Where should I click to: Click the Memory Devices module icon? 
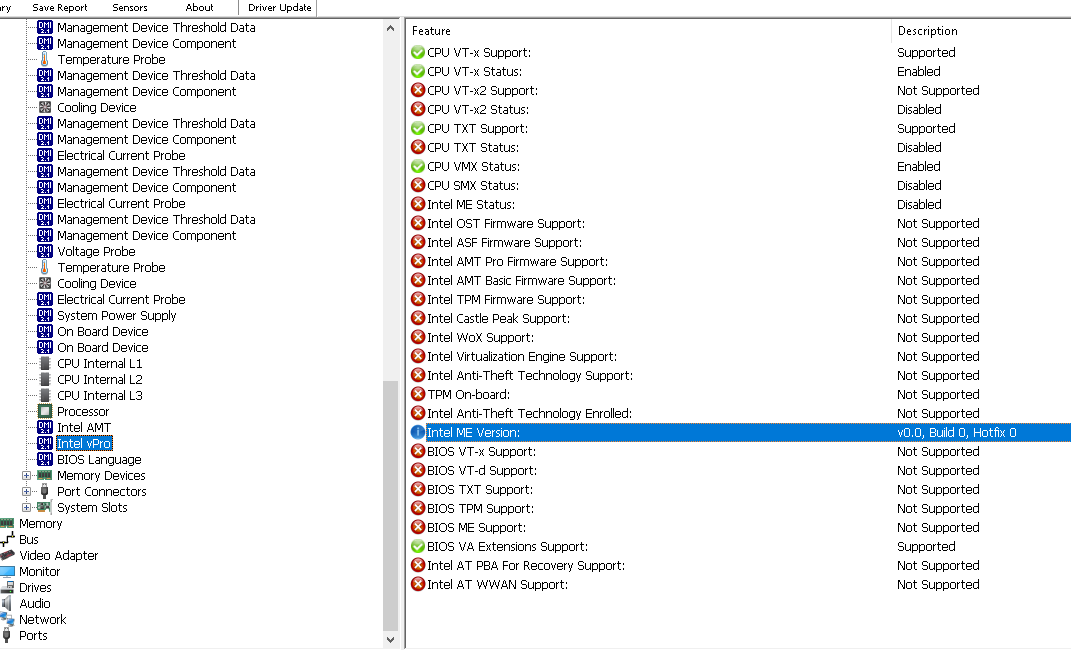tap(45, 475)
